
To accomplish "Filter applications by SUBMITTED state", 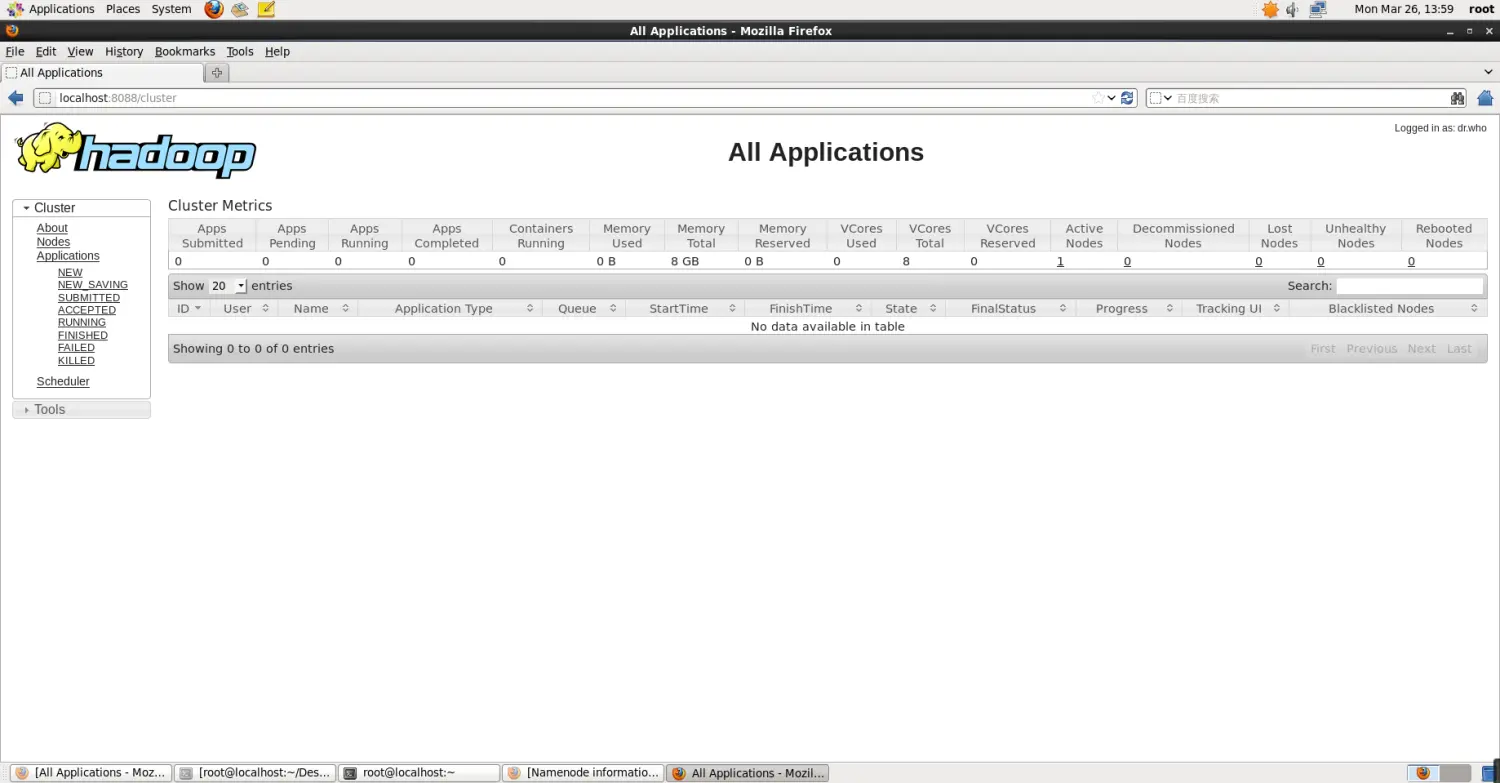I will 89,297.
